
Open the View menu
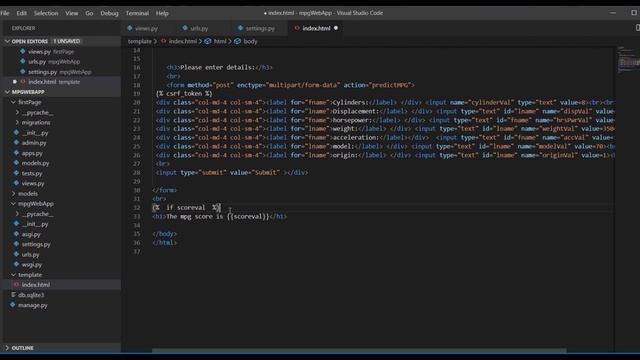click(71, 13)
